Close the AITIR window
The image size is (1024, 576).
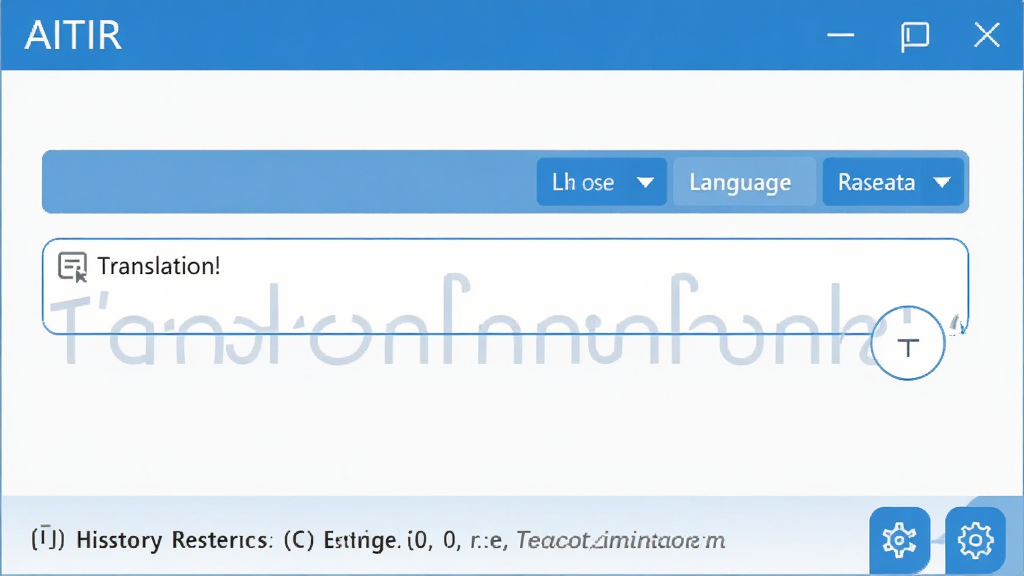tap(987, 35)
